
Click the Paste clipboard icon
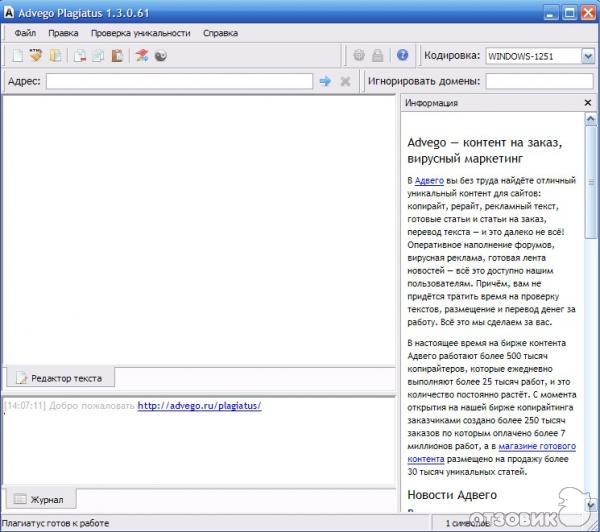[117, 56]
